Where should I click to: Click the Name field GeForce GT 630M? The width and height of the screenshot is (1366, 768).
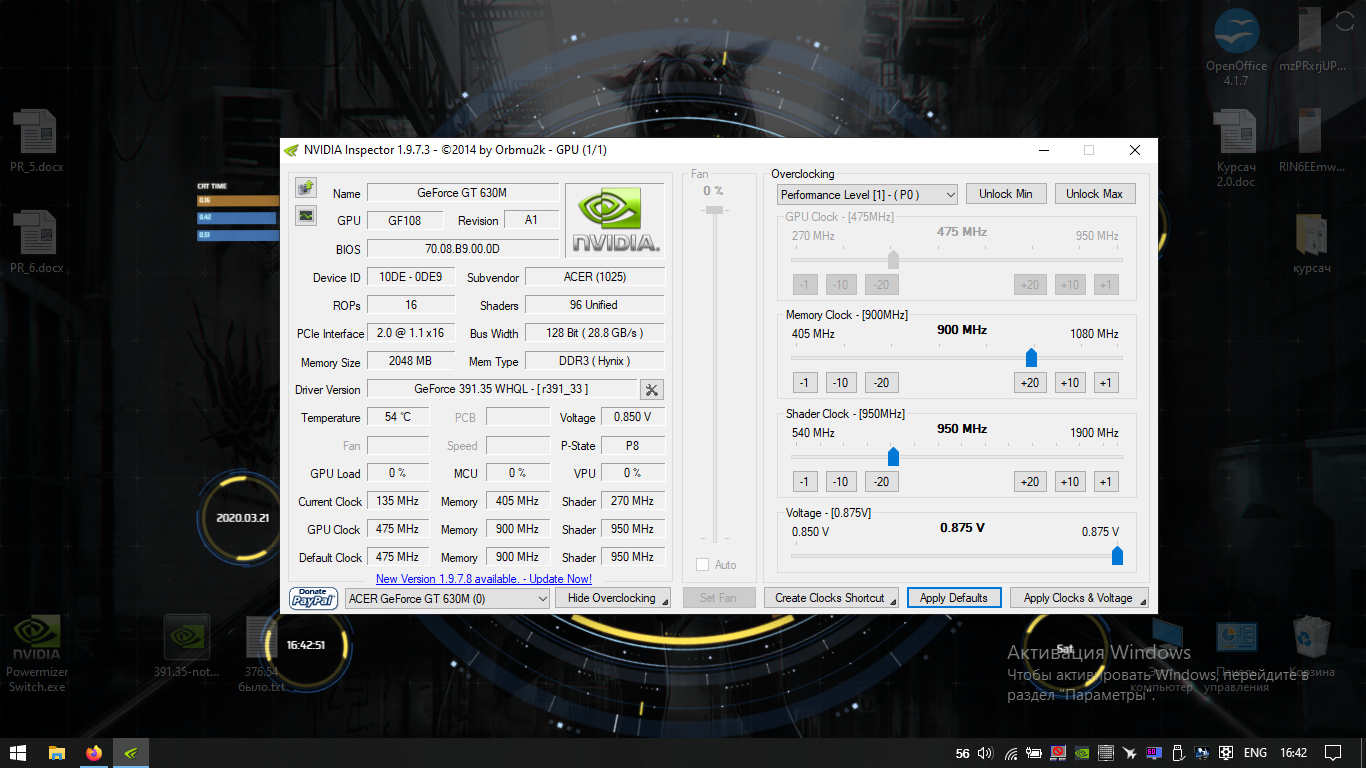point(463,193)
